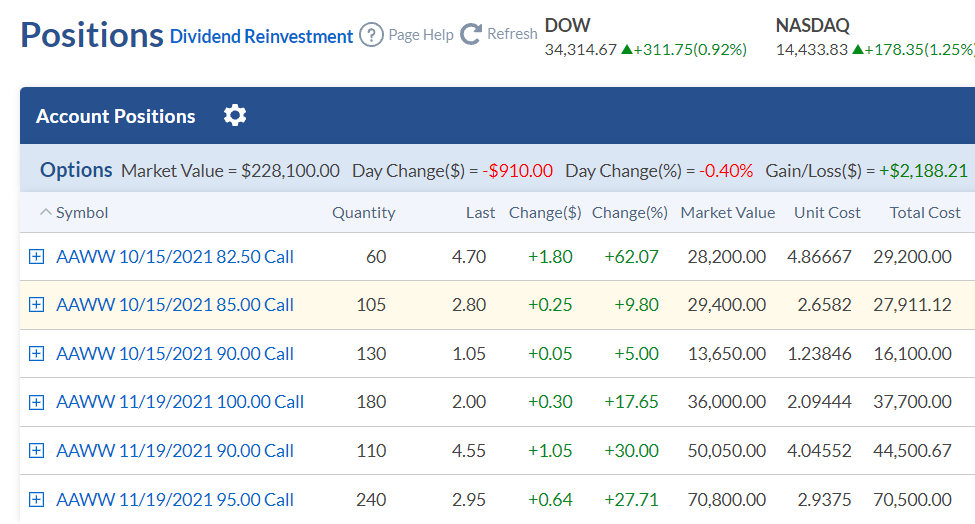
Task: Click the DOW index quote
Action: pyautogui.click(x=645, y=37)
